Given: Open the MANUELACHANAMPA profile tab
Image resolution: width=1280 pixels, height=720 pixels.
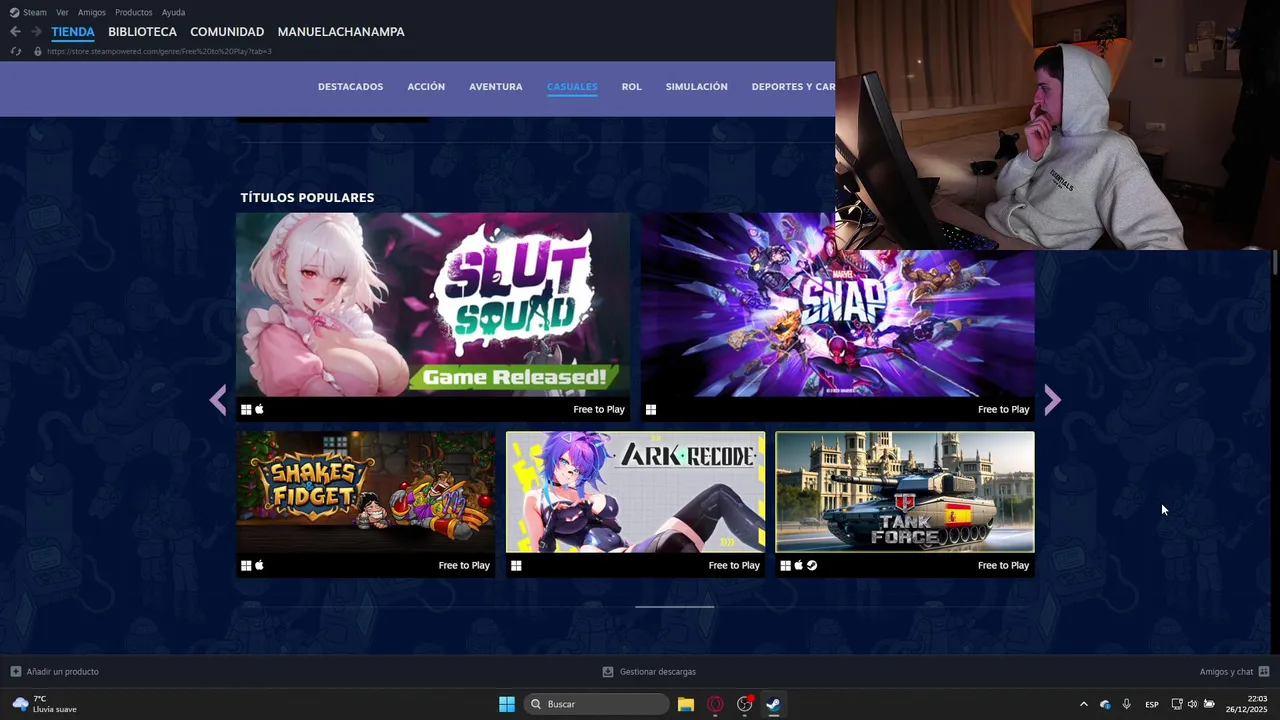Looking at the screenshot, I should point(341,32).
